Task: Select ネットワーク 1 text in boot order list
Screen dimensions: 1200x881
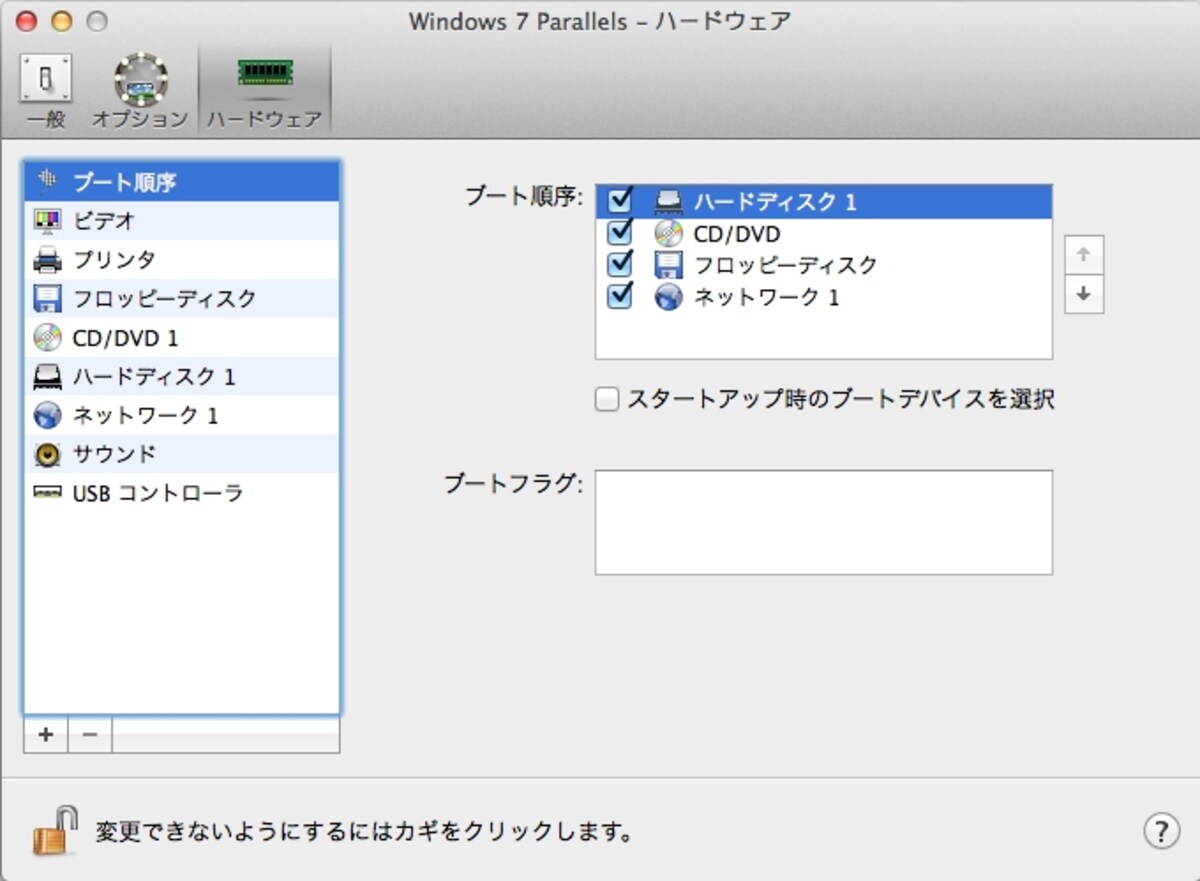Action: click(x=766, y=297)
